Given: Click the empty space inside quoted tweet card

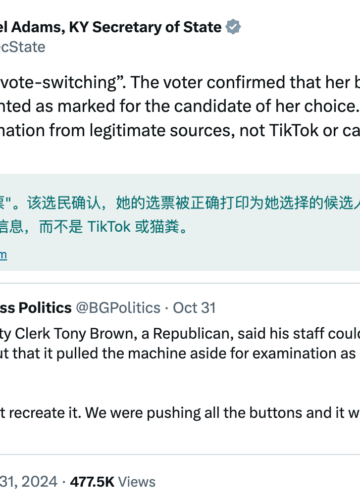Looking at the screenshot, I should [x=180, y=383].
